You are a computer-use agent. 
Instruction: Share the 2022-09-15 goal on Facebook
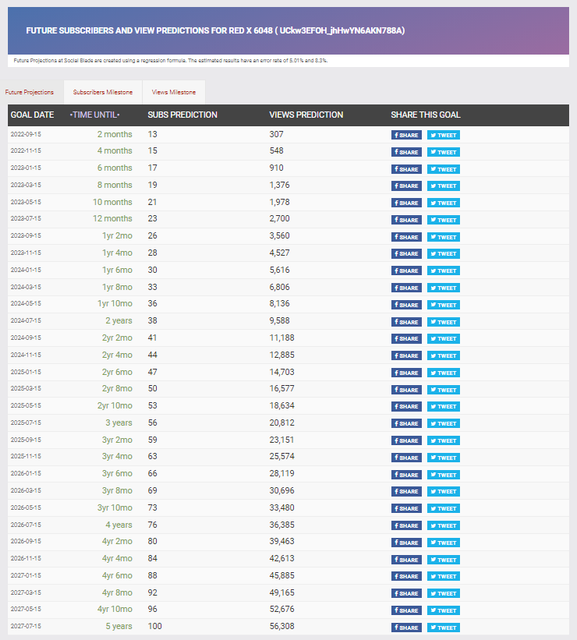406,135
